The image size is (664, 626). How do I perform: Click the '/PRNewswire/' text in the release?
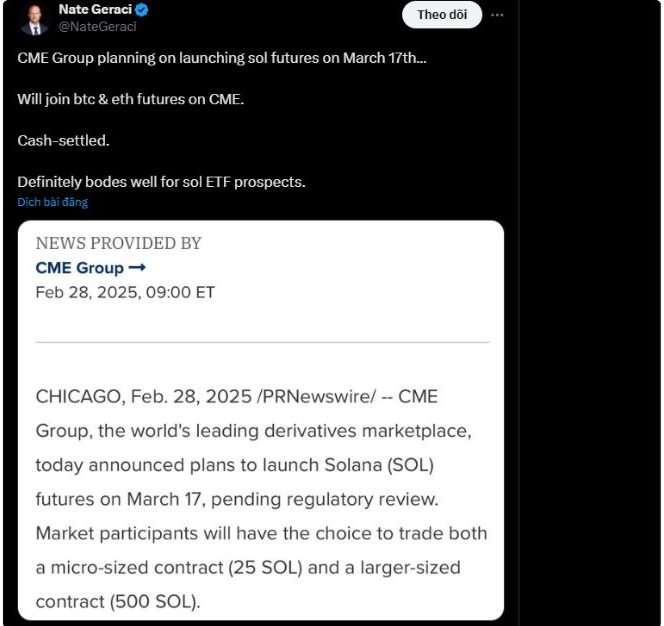tap(317, 397)
